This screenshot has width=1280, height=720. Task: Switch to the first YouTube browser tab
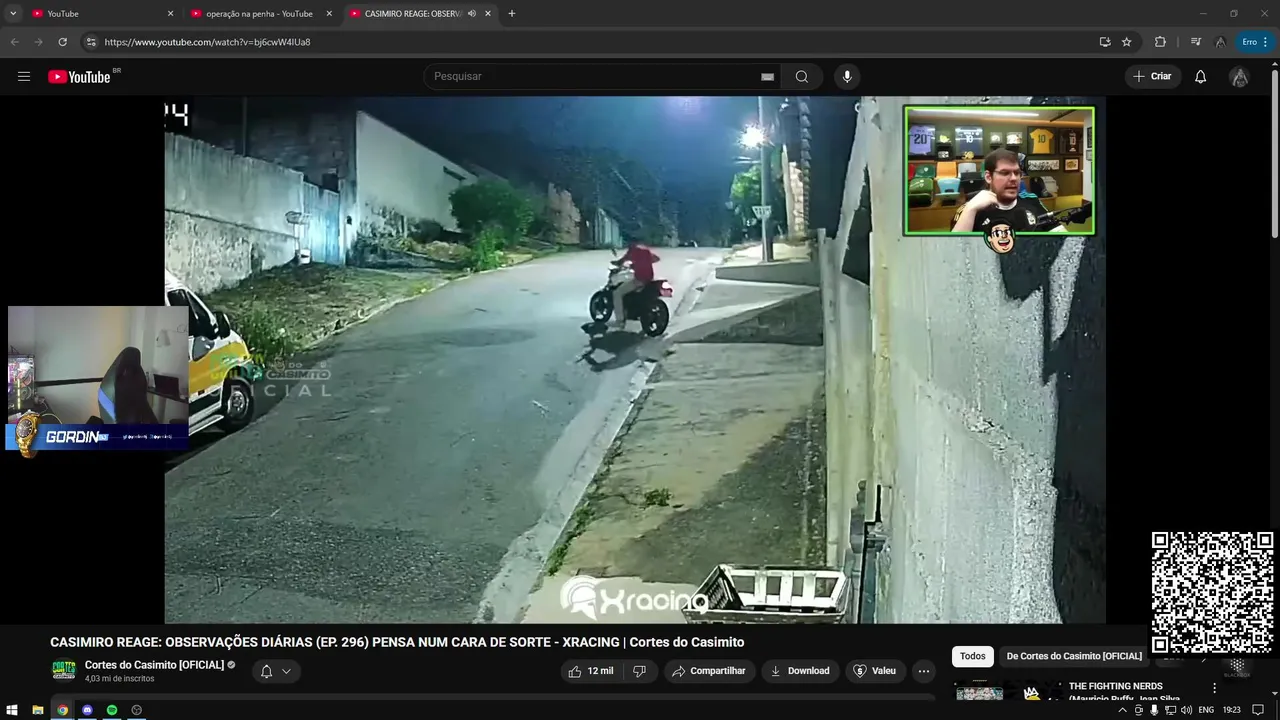[100, 14]
